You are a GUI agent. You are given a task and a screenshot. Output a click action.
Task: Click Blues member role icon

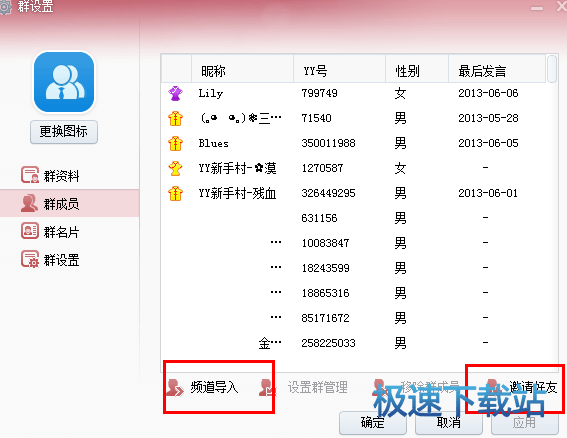(x=175, y=143)
